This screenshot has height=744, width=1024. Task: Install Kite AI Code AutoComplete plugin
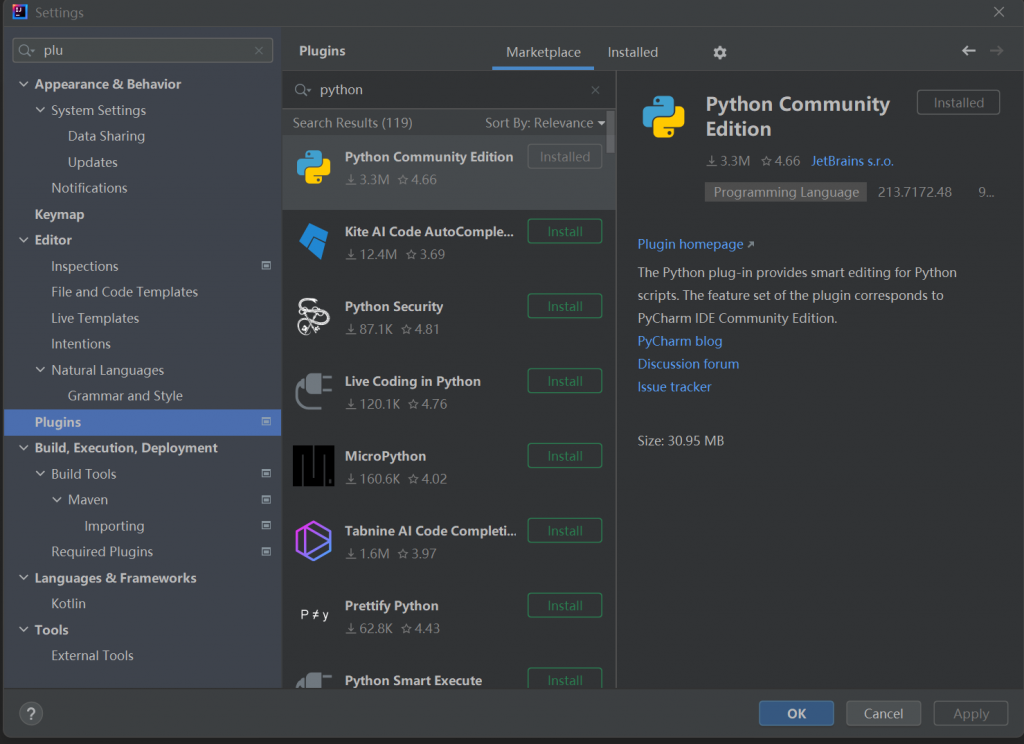[x=564, y=231]
